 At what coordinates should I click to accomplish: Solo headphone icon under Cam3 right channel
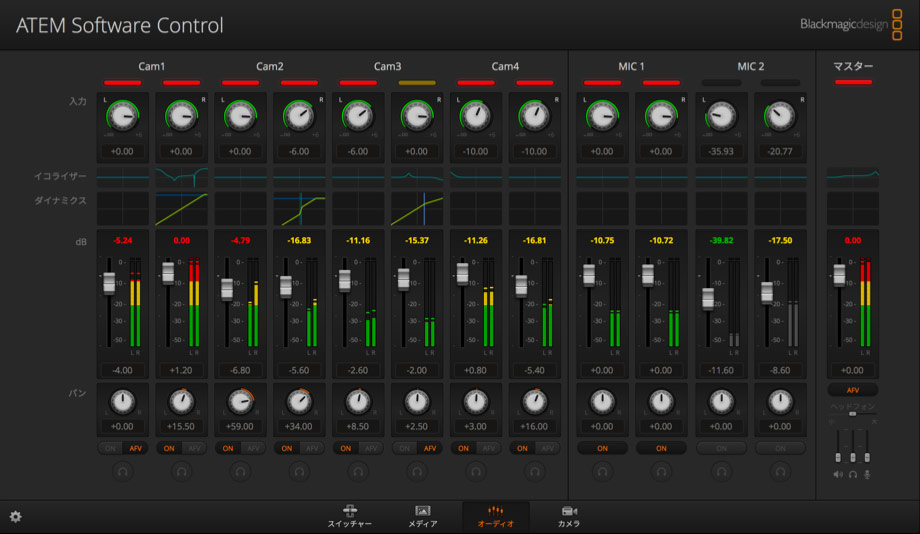coord(417,471)
